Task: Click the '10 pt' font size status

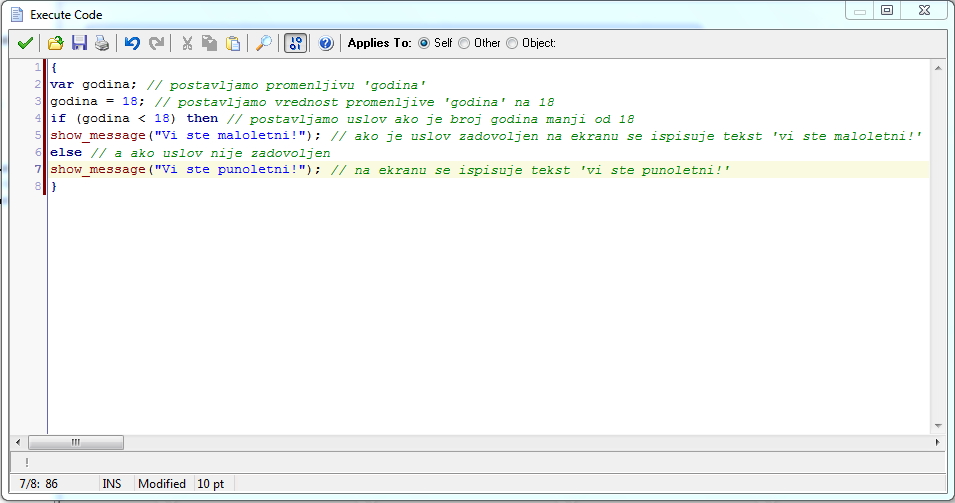Action: (x=210, y=484)
